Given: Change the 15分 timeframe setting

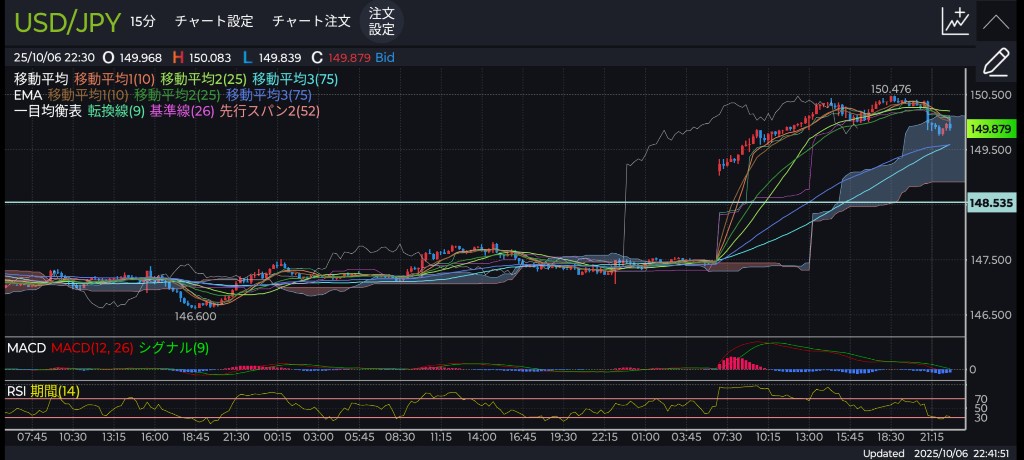Looking at the screenshot, I should (x=142, y=21).
